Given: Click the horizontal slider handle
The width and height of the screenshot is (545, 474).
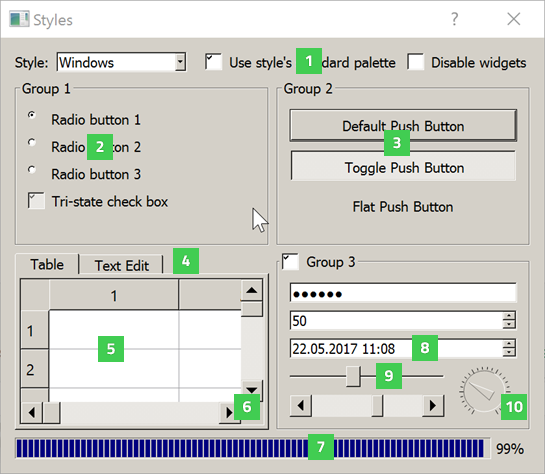Looking at the screenshot, I should point(353,376).
